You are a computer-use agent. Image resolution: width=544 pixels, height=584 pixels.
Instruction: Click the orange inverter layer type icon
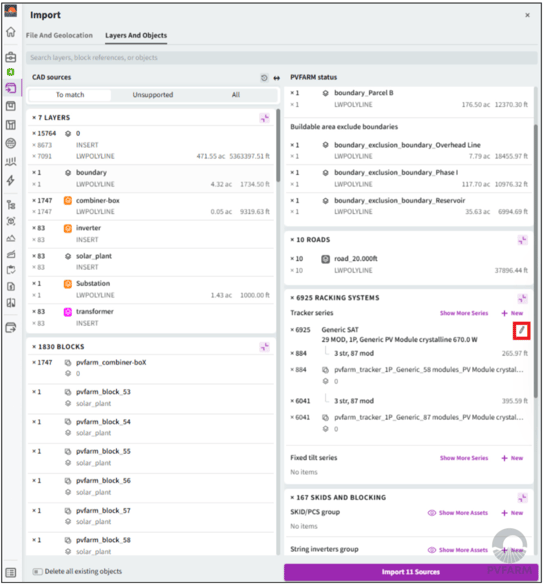click(x=68, y=228)
